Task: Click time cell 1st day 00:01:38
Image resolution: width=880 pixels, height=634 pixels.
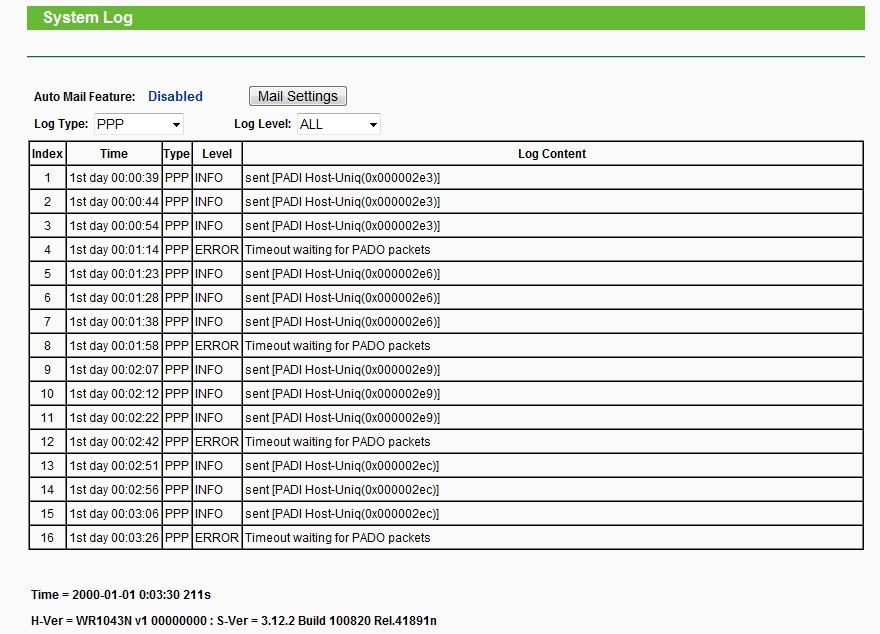Action: [x=114, y=322]
